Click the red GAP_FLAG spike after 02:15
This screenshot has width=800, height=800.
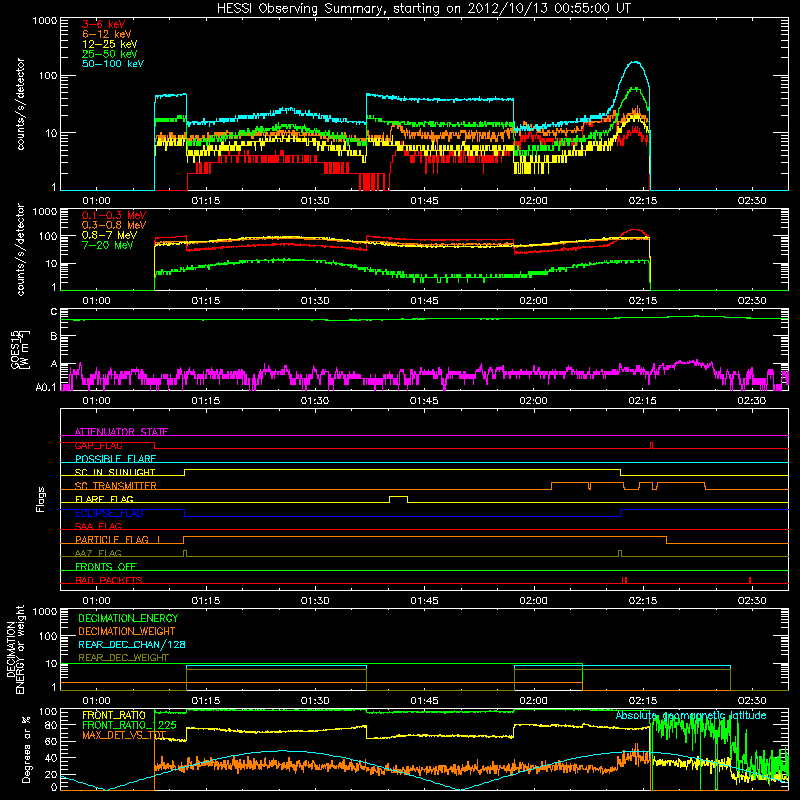pyautogui.click(x=652, y=445)
